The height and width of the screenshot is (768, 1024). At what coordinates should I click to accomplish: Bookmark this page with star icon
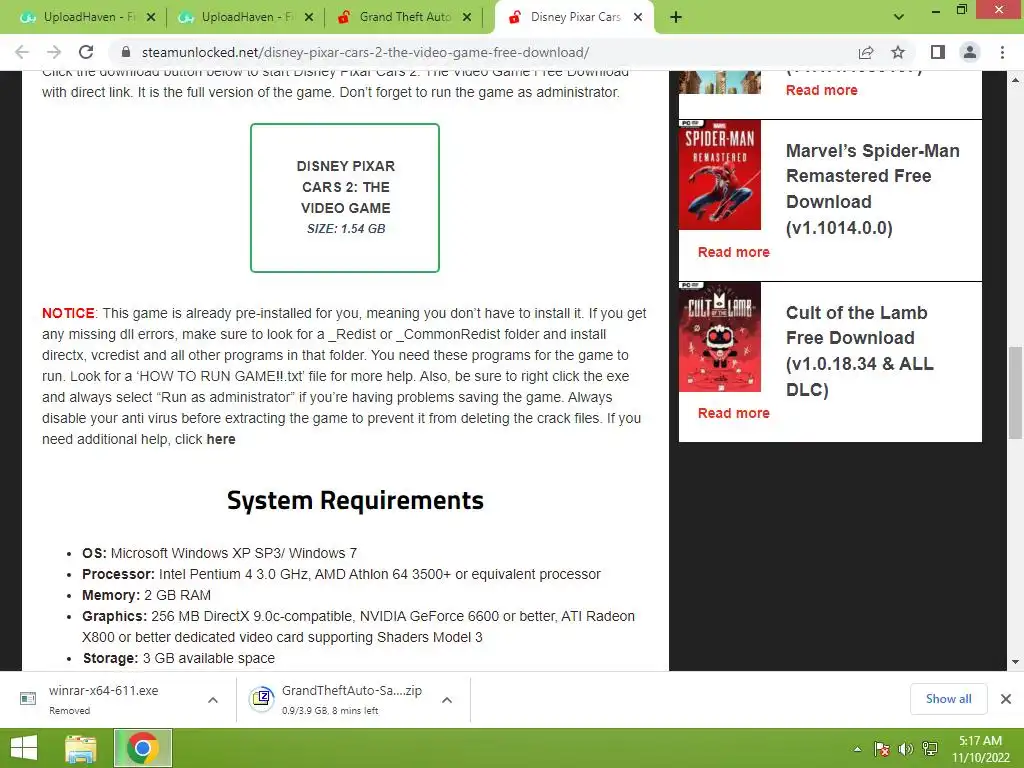898,52
